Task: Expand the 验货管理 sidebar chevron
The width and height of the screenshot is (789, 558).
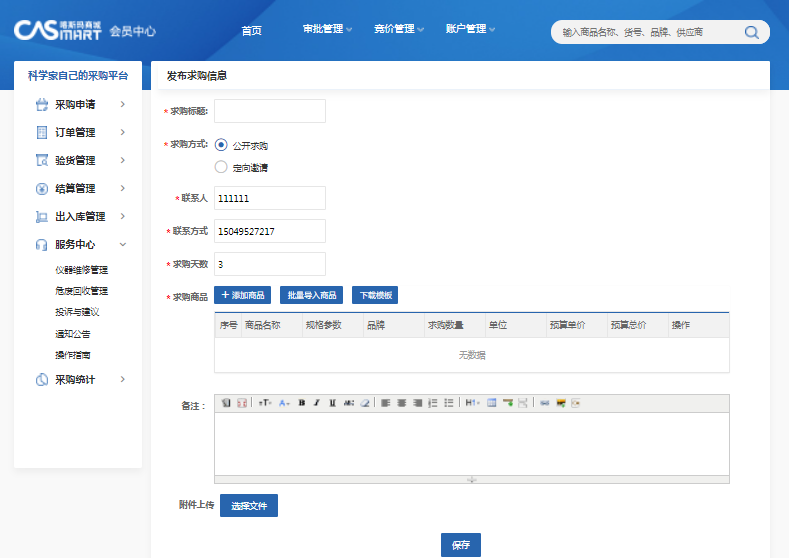Action: pos(122,160)
